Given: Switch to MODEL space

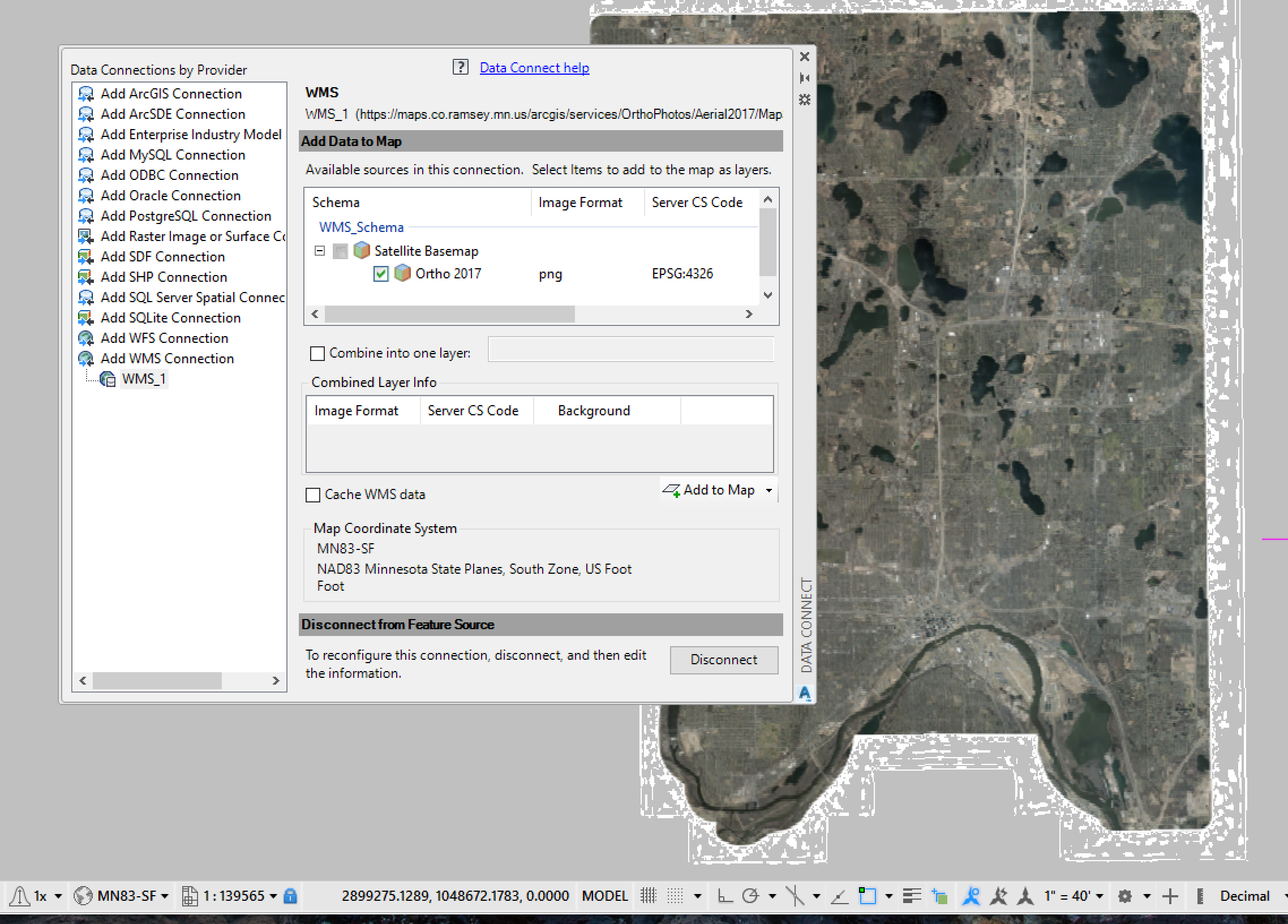Looking at the screenshot, I should [x=605, y=896].
